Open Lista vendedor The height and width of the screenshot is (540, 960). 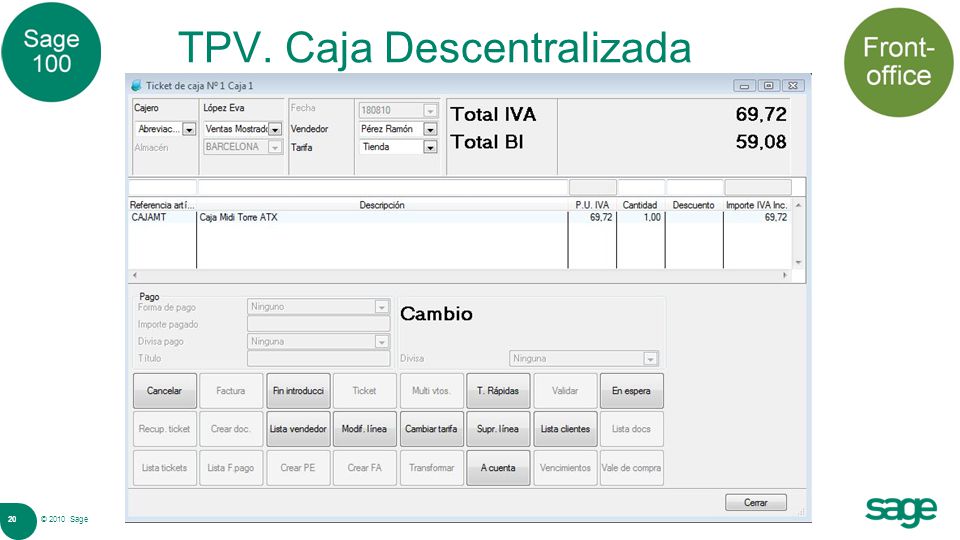pyautogui.click(x=298, y=429)
